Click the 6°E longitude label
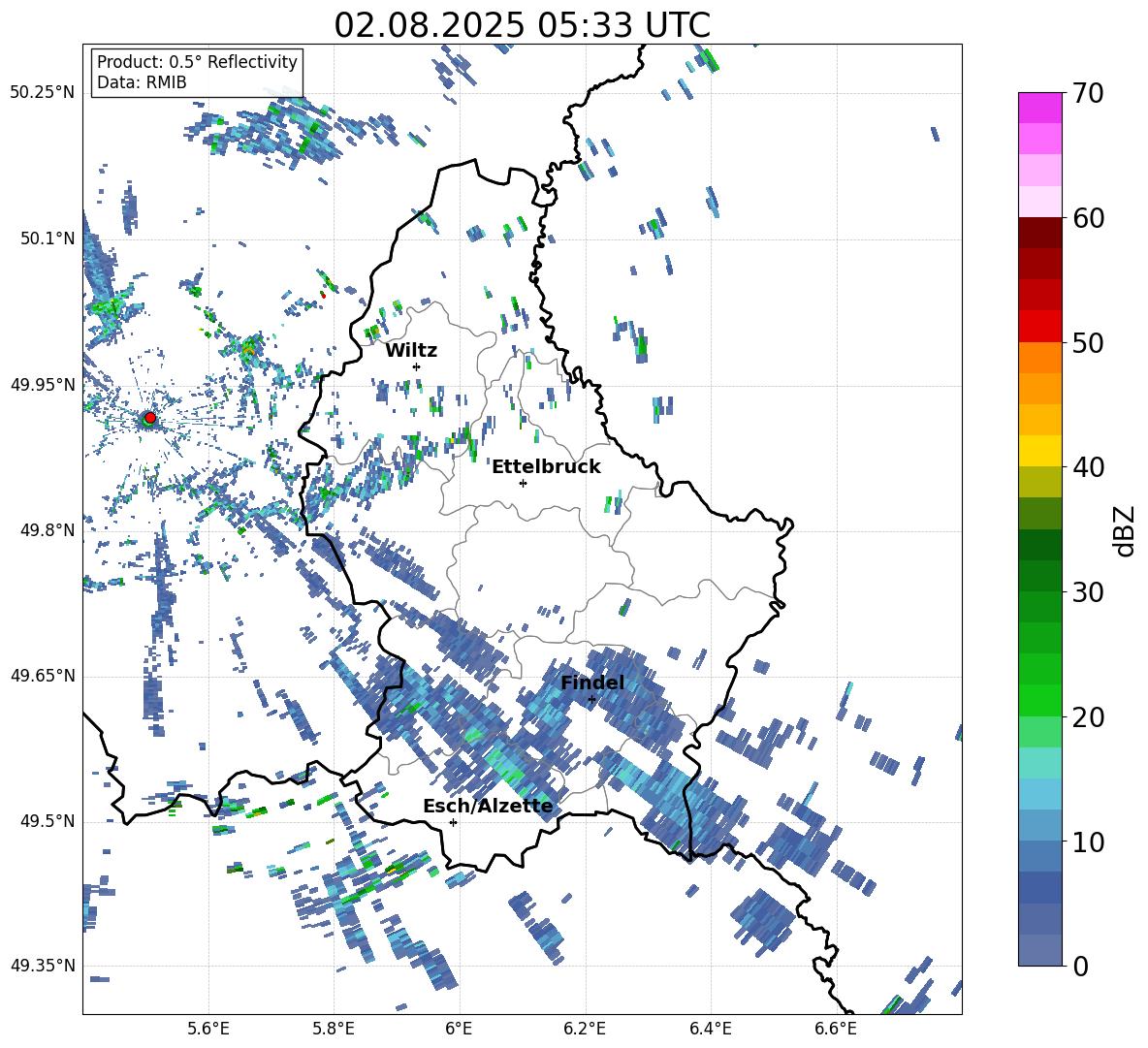Viewport: 1148px width, 1048px height. click(459, 1029)
